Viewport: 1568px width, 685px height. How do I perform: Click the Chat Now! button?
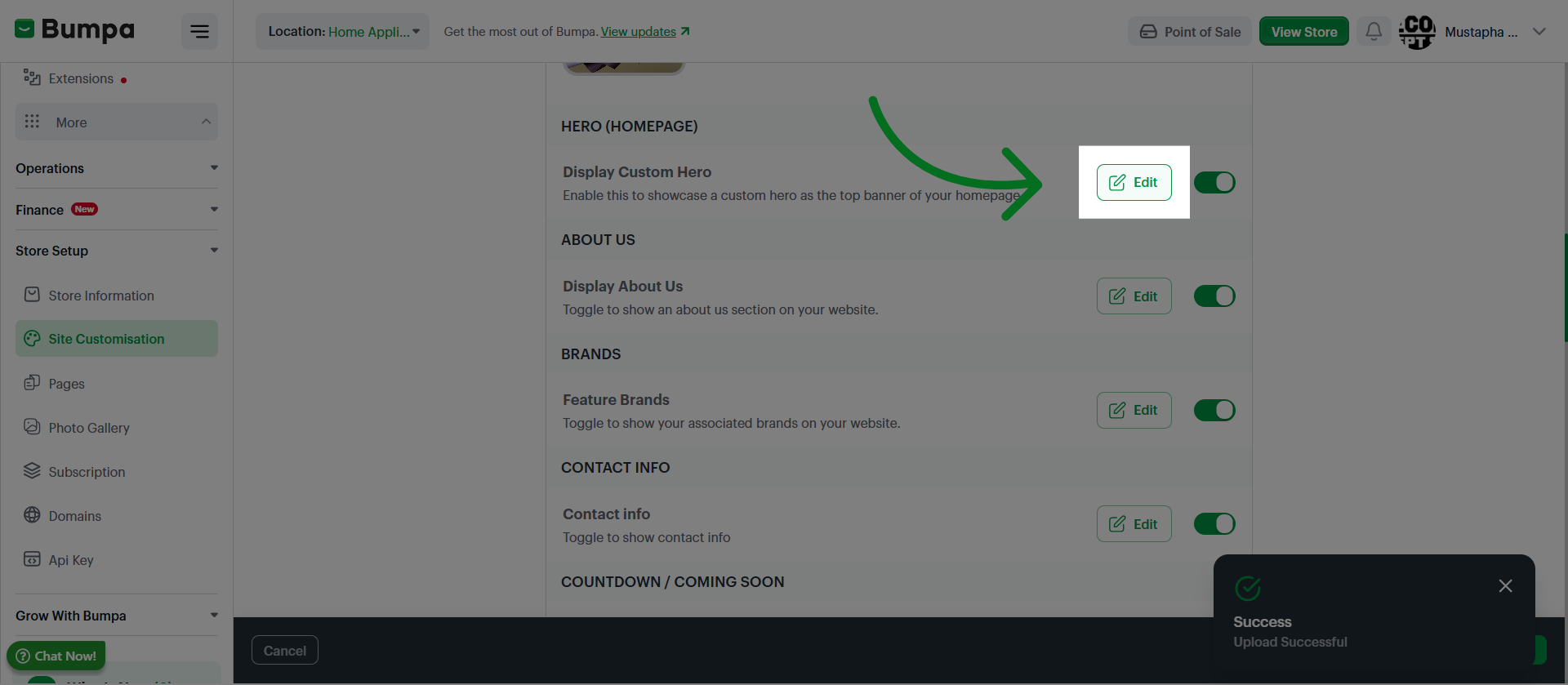pos(56,656)
